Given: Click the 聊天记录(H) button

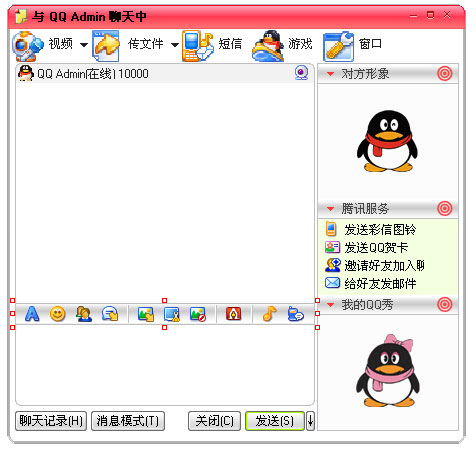Looking at the screenshot, I should pyautogui.click(x=51, y=421).
